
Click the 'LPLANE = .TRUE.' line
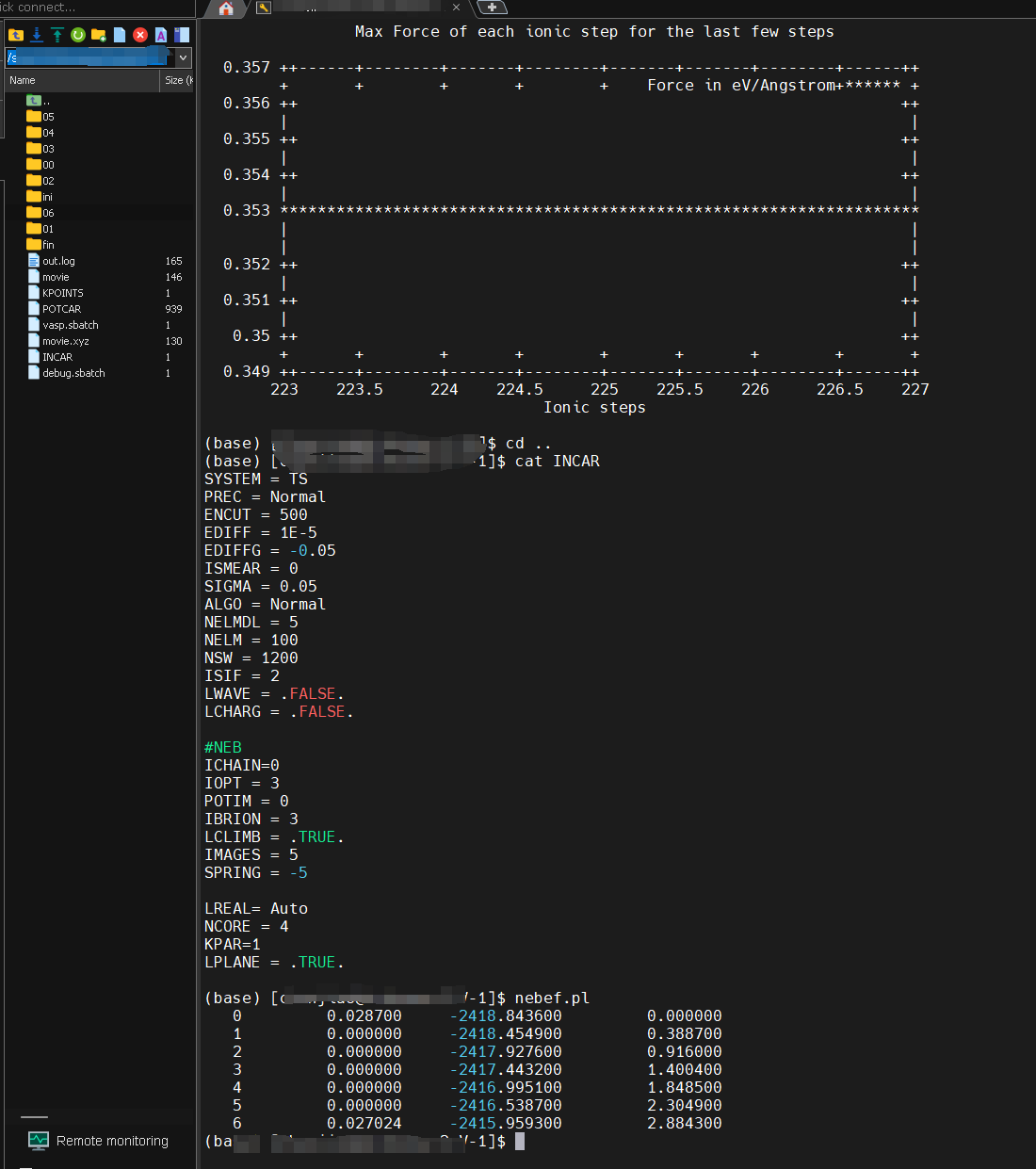275,963
